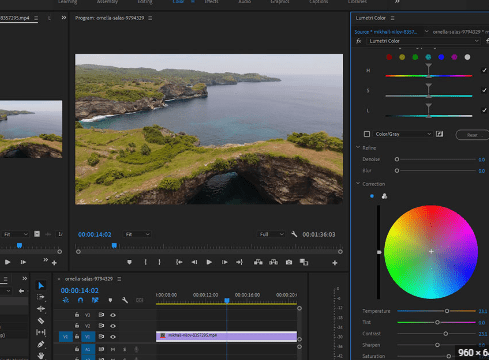The image size is (489, 360).
Task: Select the Pen tool in toolbar
Action: pos(41,344)
